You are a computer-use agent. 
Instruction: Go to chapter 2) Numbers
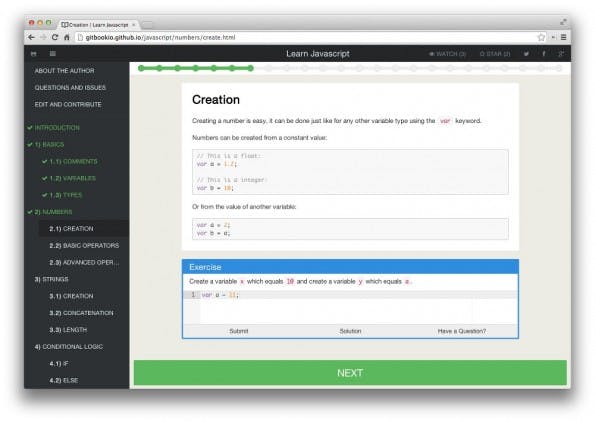(x=53, y=212)
